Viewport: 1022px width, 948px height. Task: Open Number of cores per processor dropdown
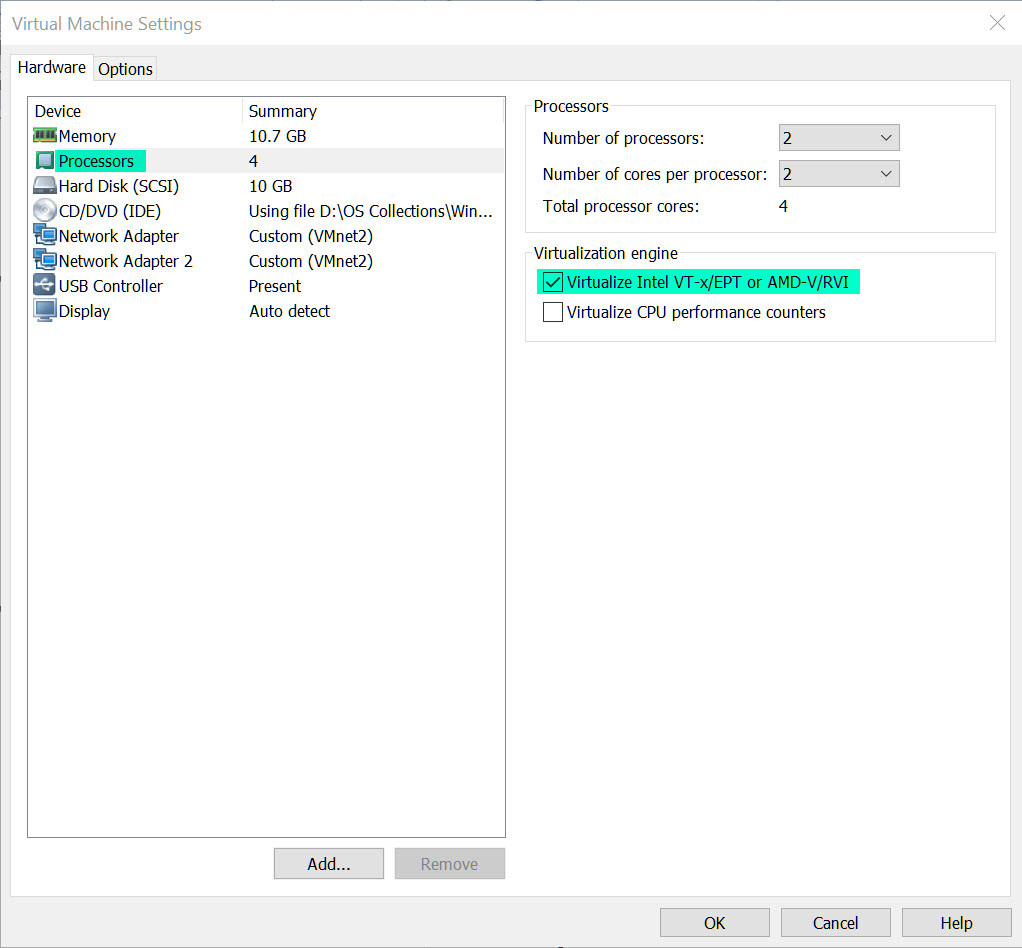click(839, 174)
